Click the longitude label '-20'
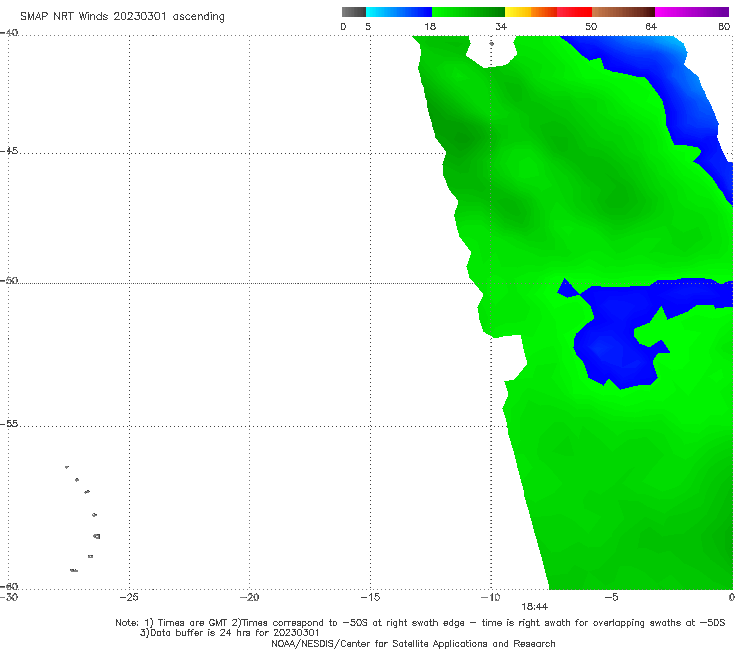This screenshot has height=650, width=740. pos(250,597)
